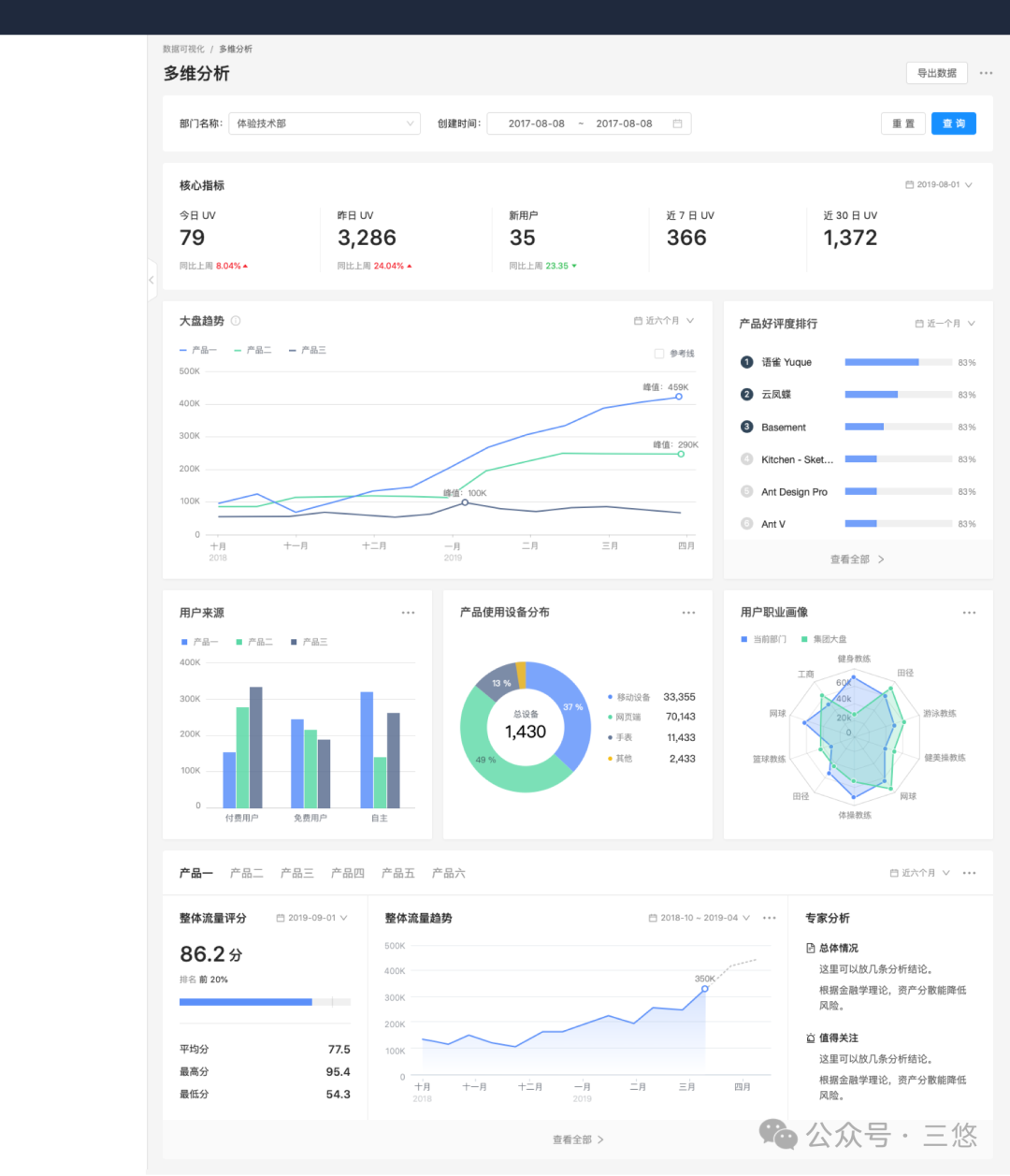Open the 2018-10 ~ 2019-04 range dropdown
Screen dimensions: 1010x1176
pyautogui.click(x=700, y=918)
